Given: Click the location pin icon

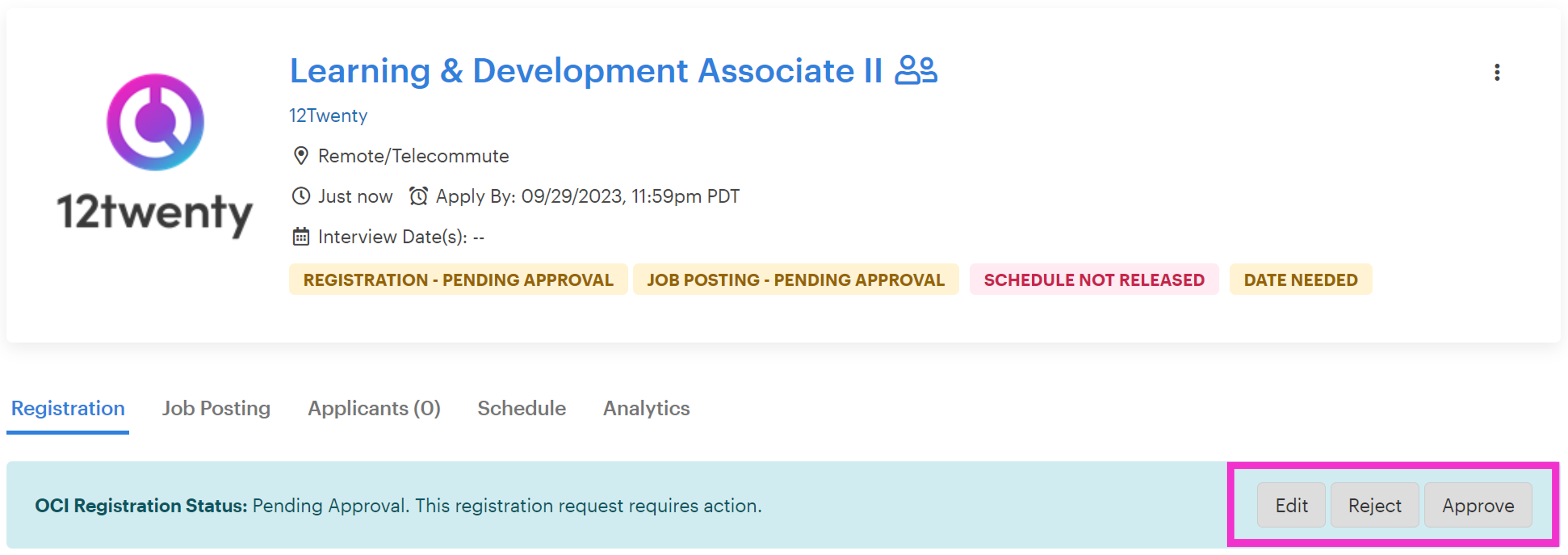Looking at the screenshot, I should (301, 156).
